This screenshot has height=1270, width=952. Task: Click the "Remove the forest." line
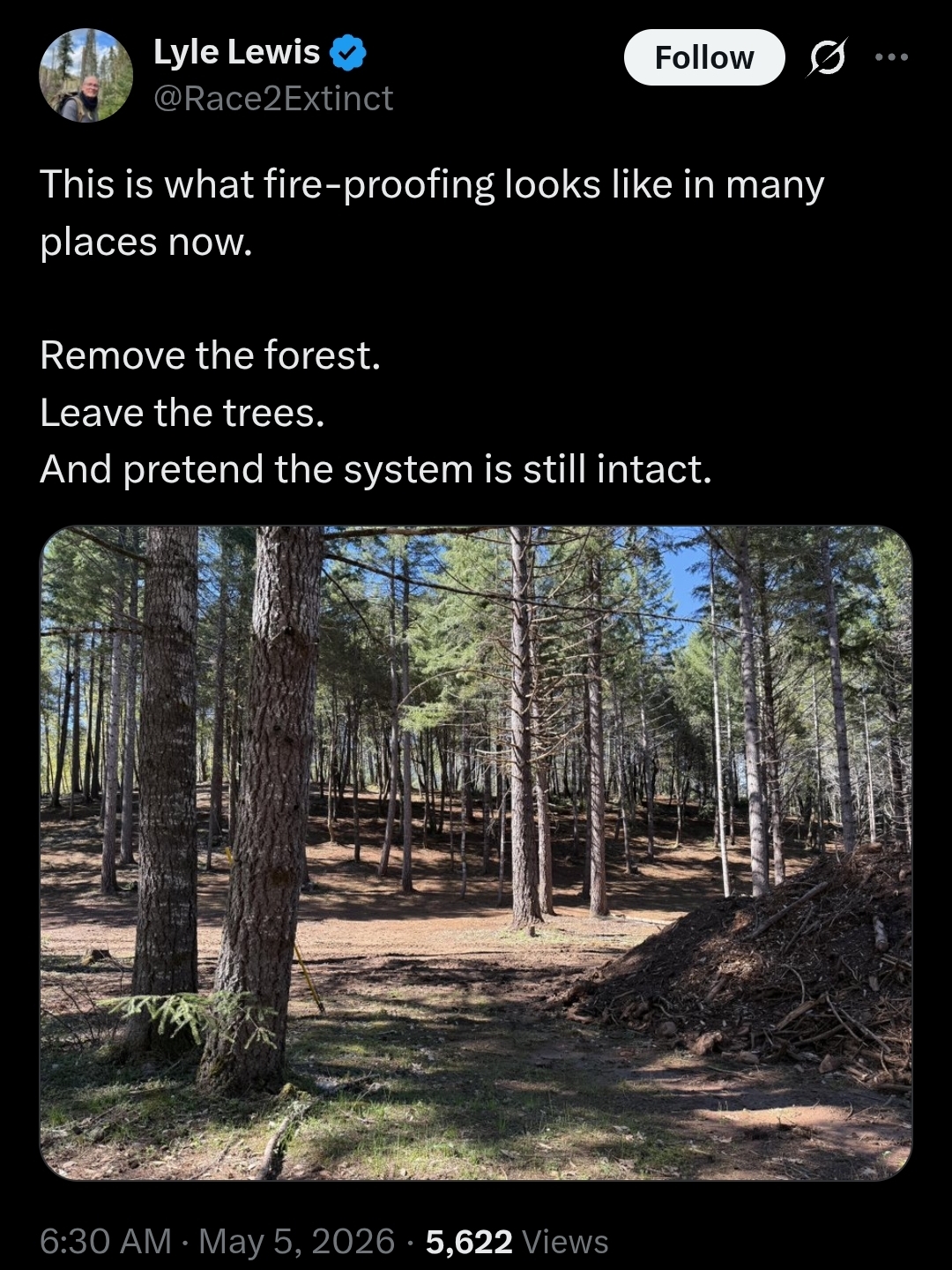211,355
